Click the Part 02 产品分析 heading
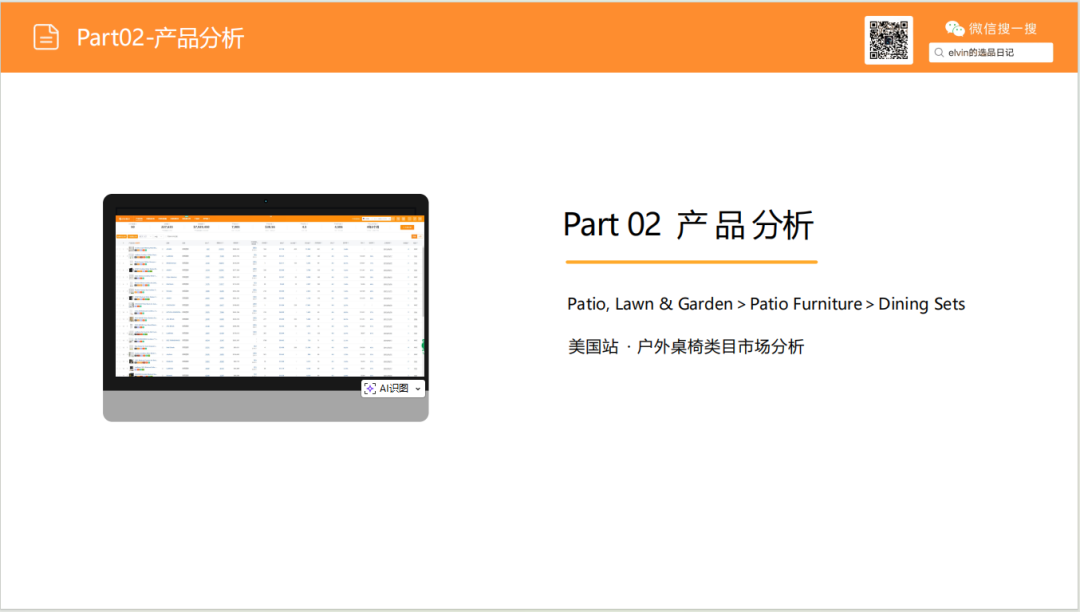This screenshot has height=612, width=1080. 688,225
